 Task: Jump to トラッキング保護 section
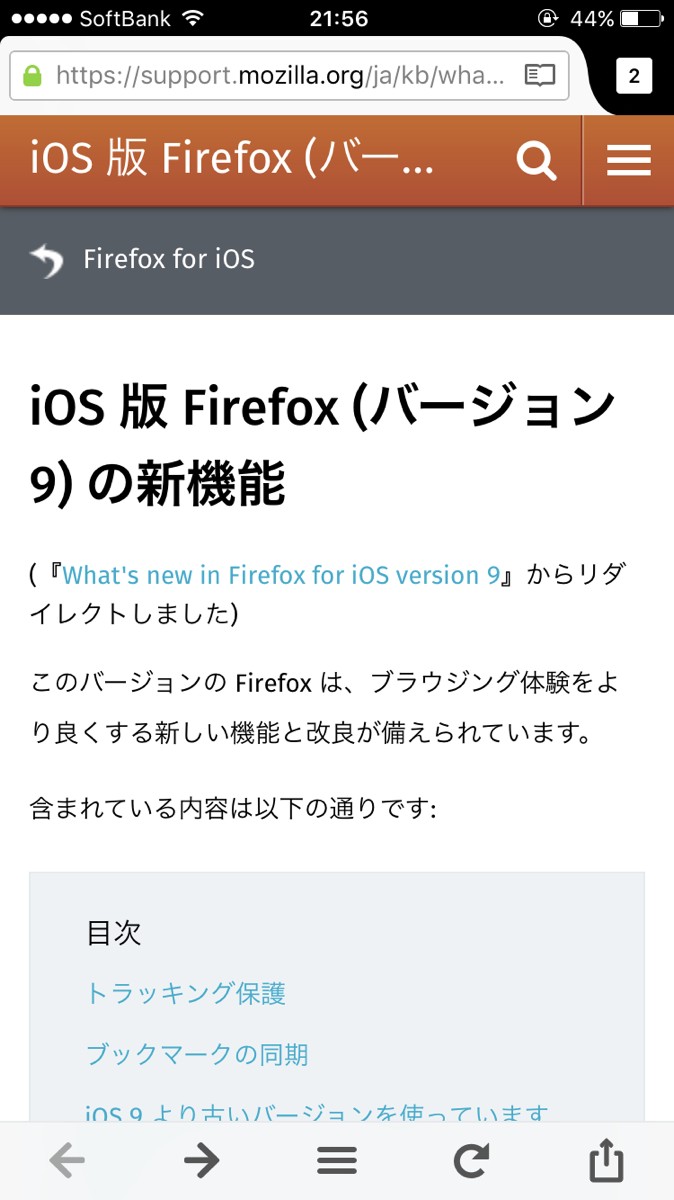tap(186, 993)
